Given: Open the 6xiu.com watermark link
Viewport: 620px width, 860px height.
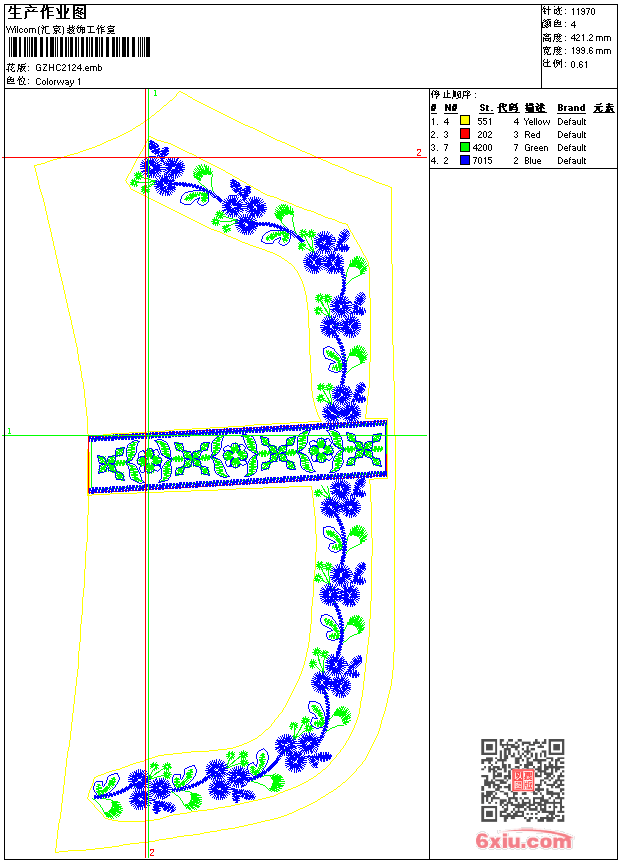Looking at the screenshot, I should (524, 841).
